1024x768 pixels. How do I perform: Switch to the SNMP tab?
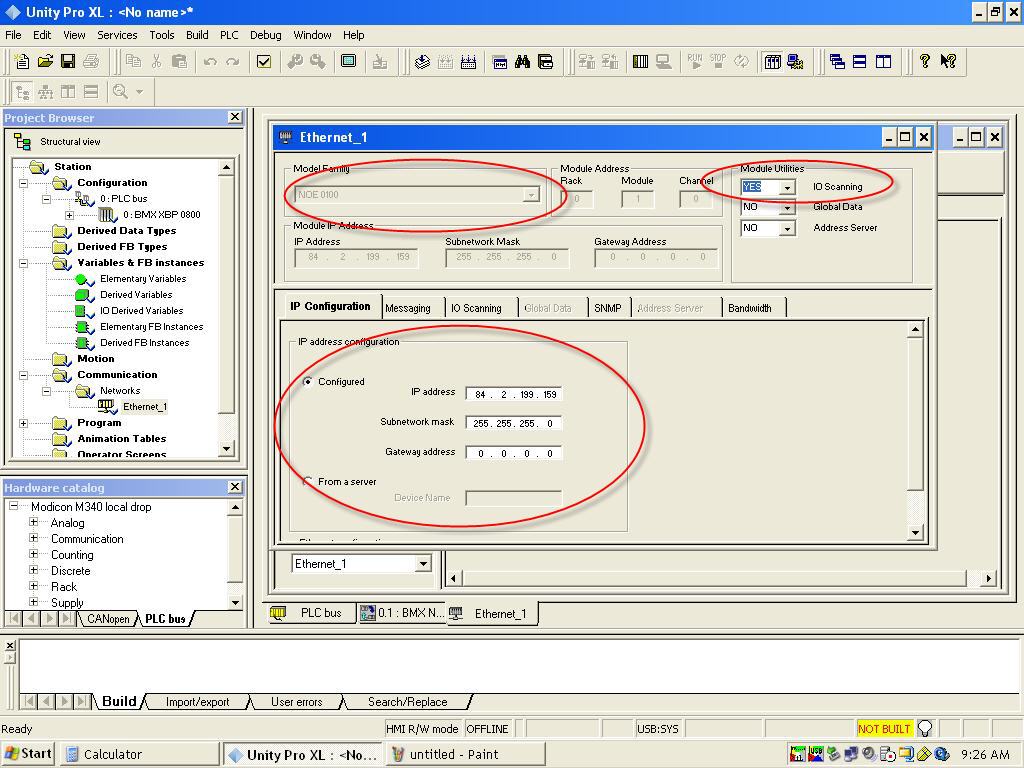[x=608, y=308]
